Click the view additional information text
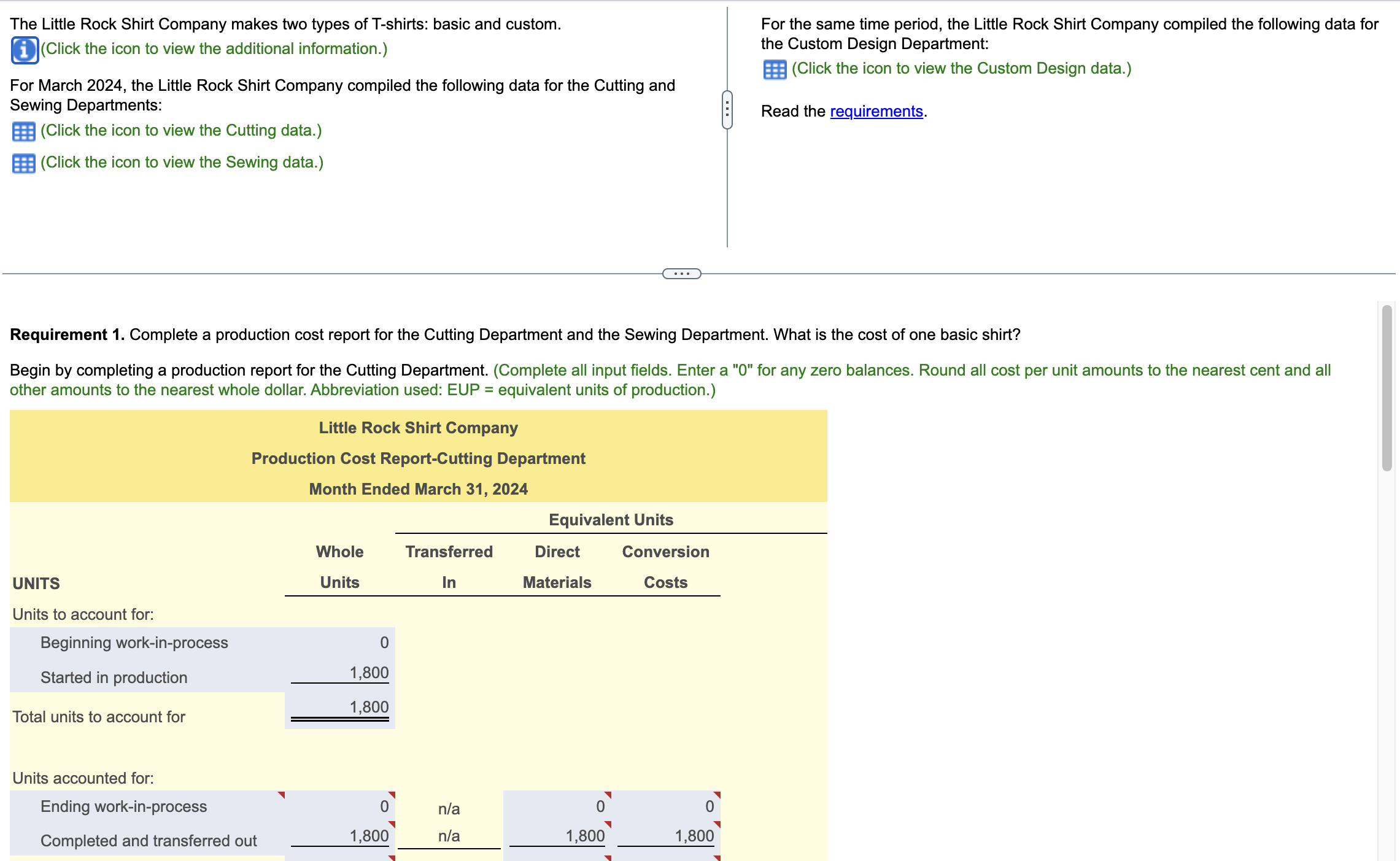Image resolution: width=1400 pixels, height=861 pixels. tap(214, 49)
